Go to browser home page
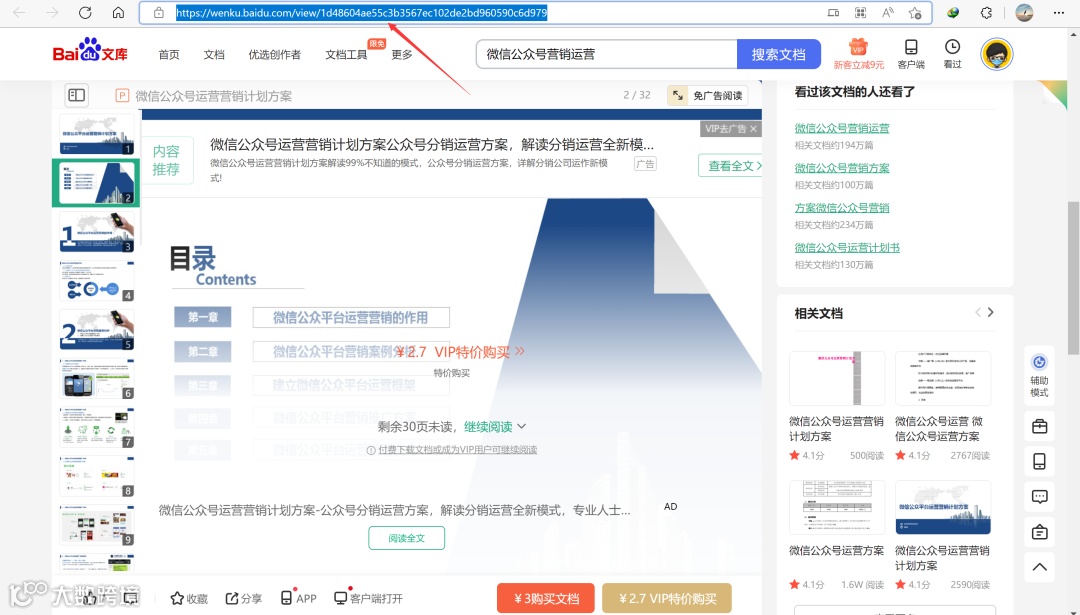The height and width of the screenshot is (615, 1080). pos(118,12)
